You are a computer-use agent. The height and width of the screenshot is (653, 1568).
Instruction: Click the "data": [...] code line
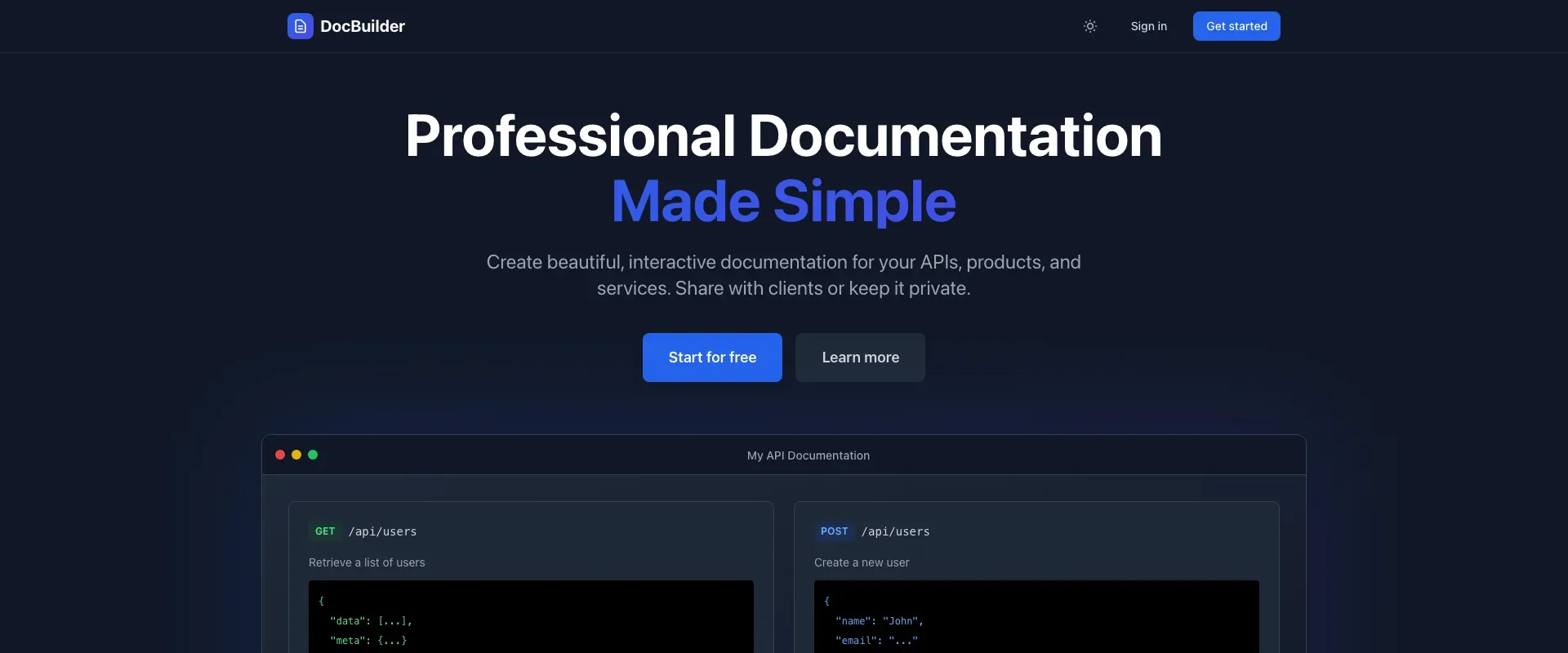(x=371, y=621)
